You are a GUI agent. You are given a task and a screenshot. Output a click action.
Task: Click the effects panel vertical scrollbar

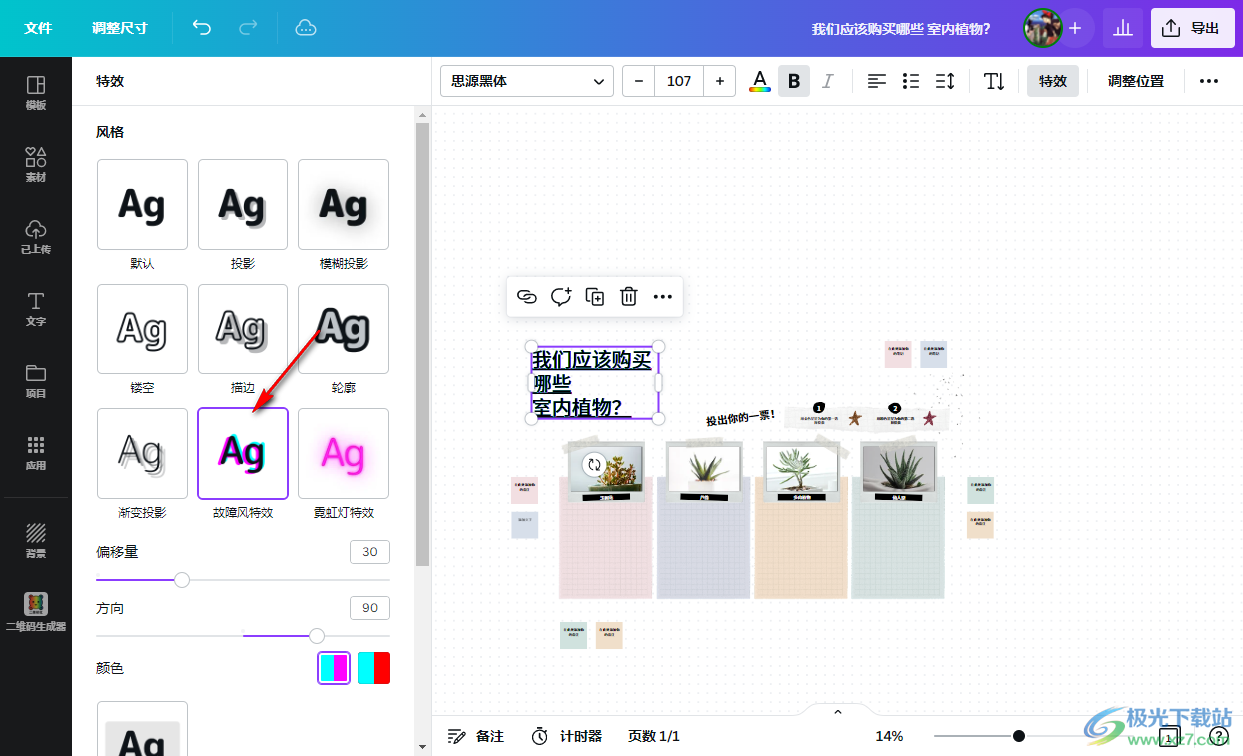click(x=422, y=344)
